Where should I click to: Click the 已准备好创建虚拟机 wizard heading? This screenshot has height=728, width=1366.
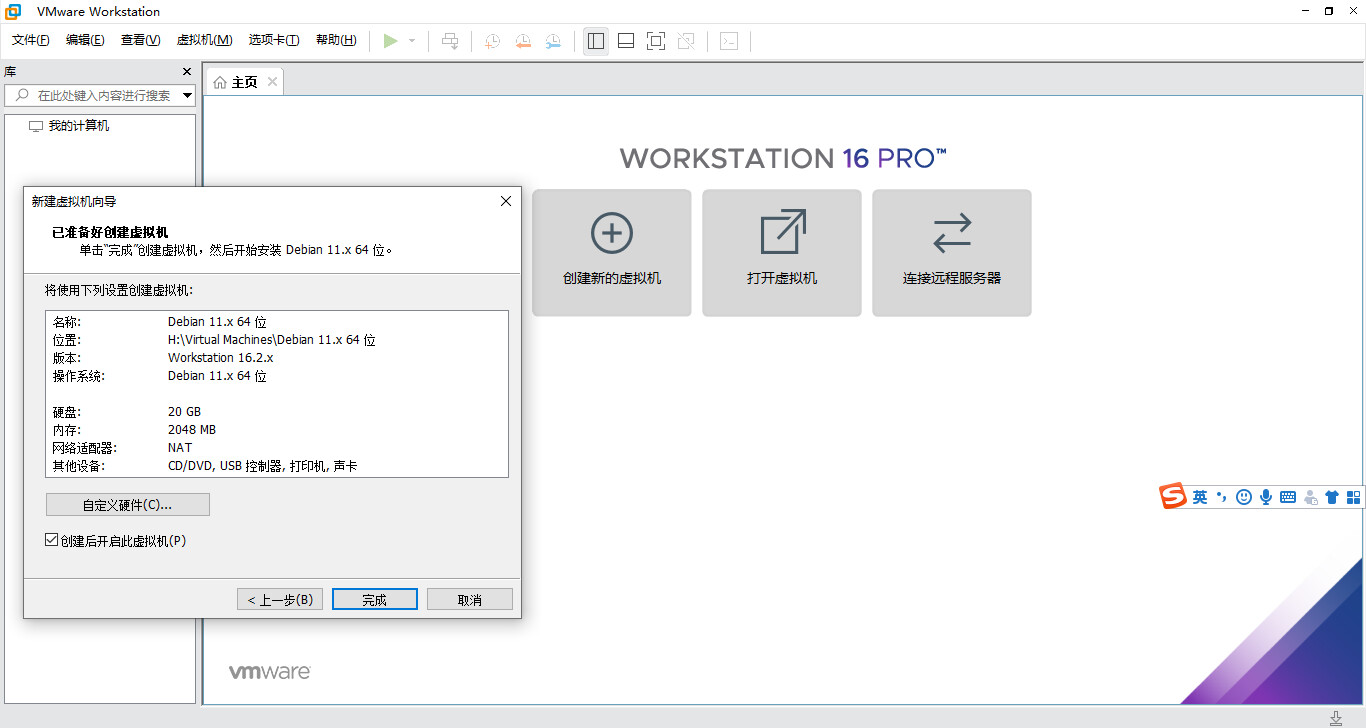click(111, 232)
